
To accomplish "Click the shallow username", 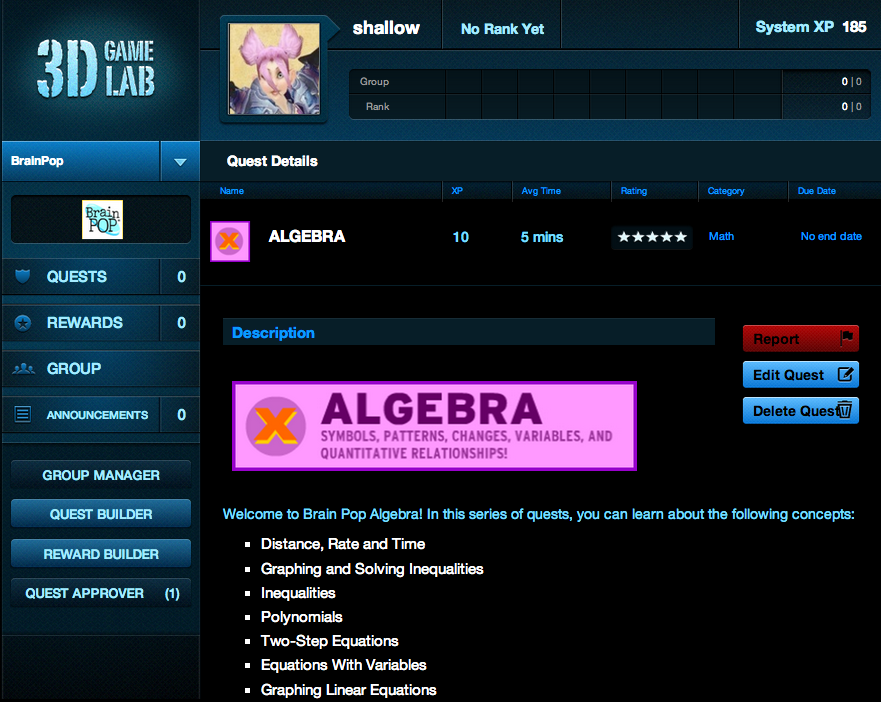I will pyautogui.click(x=386, y=28).
